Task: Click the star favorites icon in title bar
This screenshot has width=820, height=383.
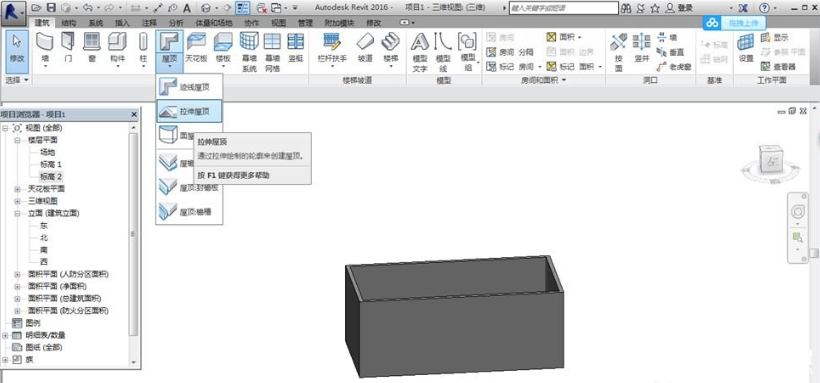Action: click(655, 8)
